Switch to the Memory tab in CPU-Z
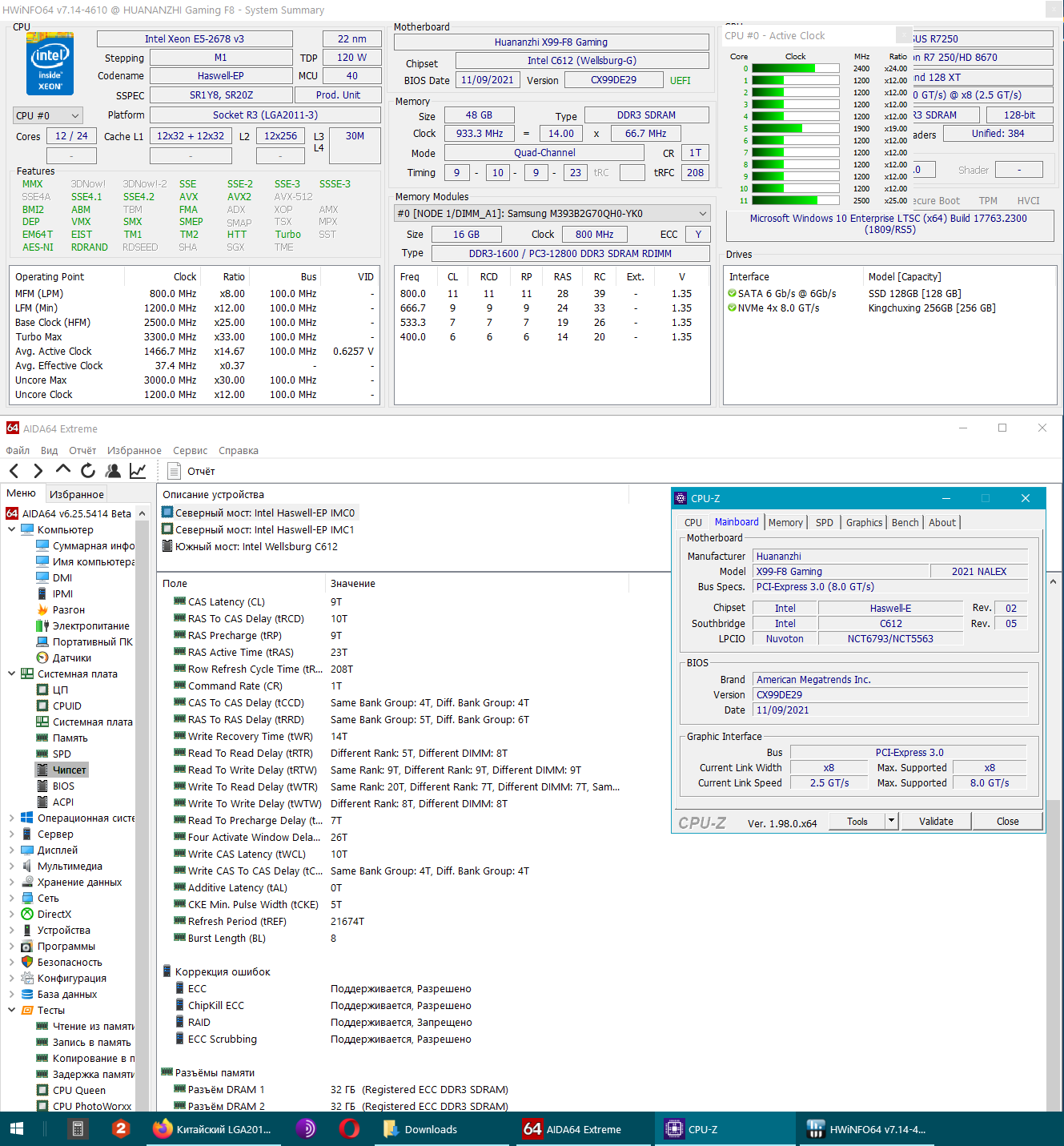 coord(785,522)
